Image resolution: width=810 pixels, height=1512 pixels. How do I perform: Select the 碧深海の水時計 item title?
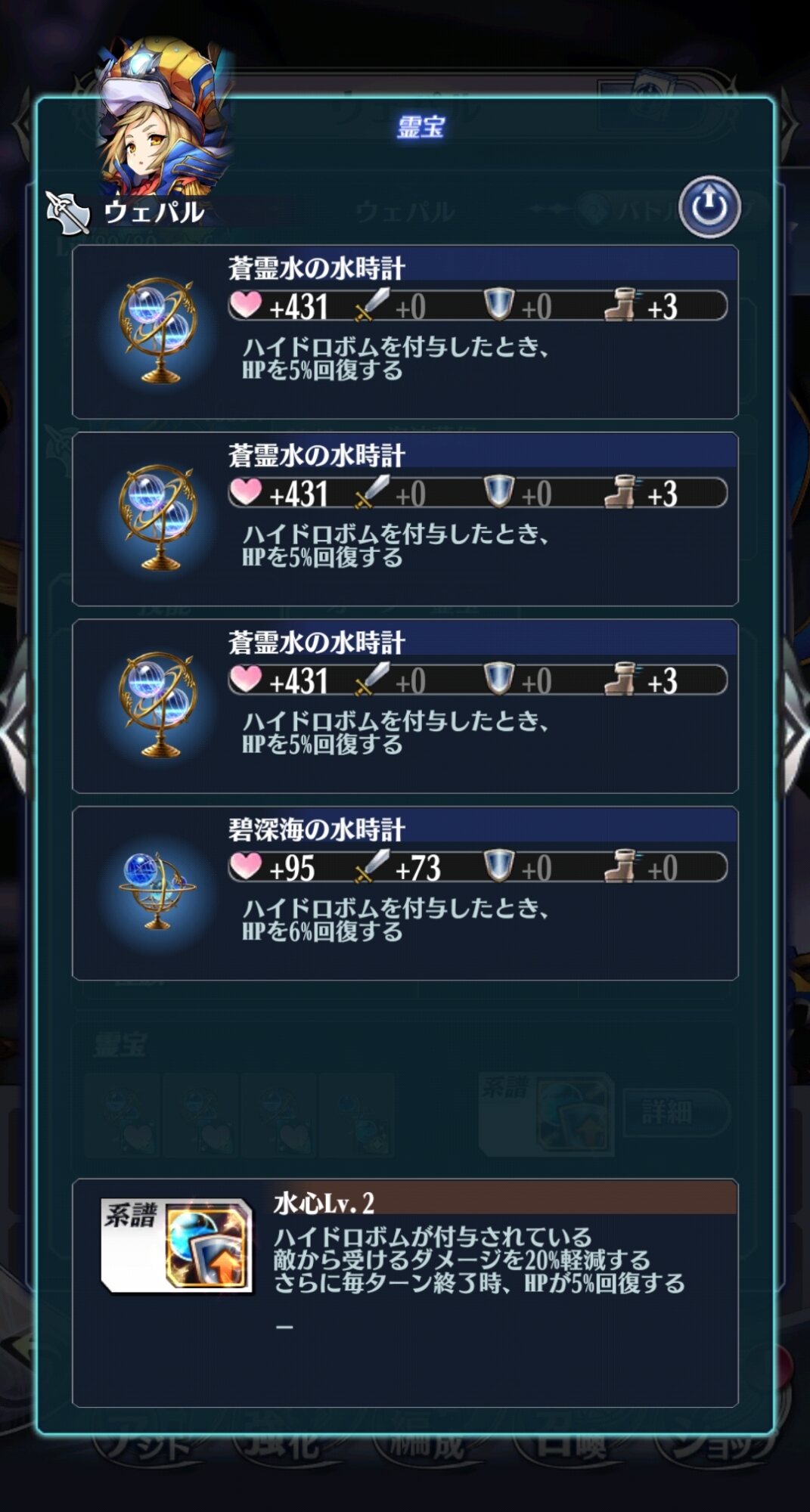(317, 829)
